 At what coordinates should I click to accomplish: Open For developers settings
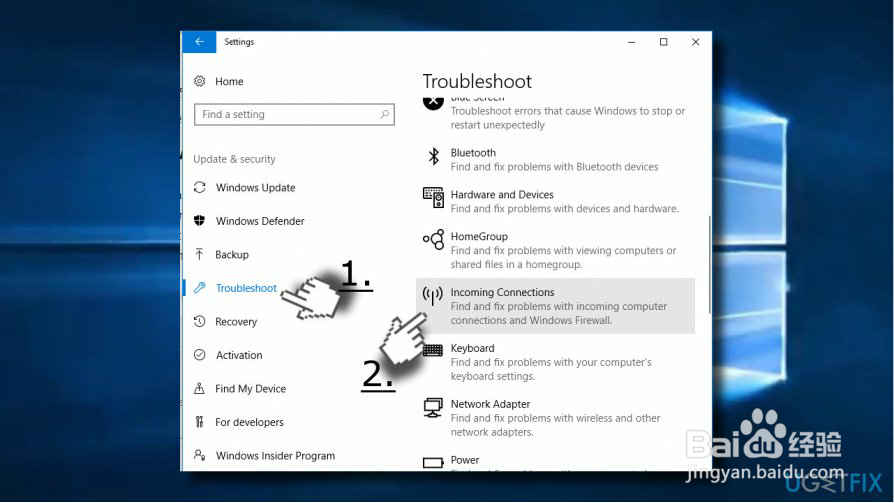[249, 422]
